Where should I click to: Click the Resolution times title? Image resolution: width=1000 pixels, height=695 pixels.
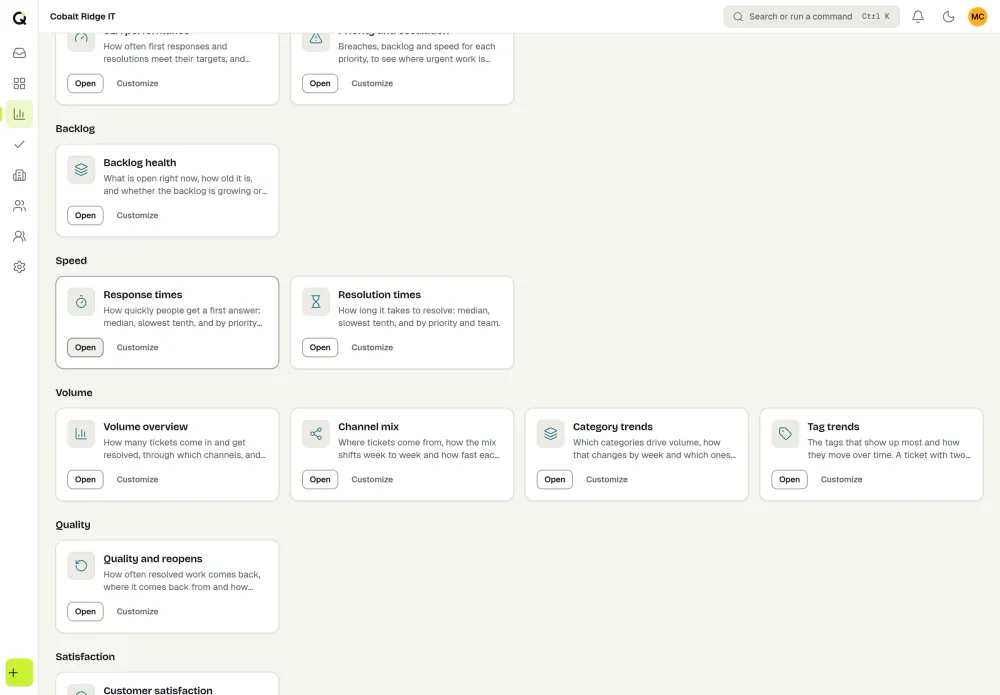pos(379,295)
